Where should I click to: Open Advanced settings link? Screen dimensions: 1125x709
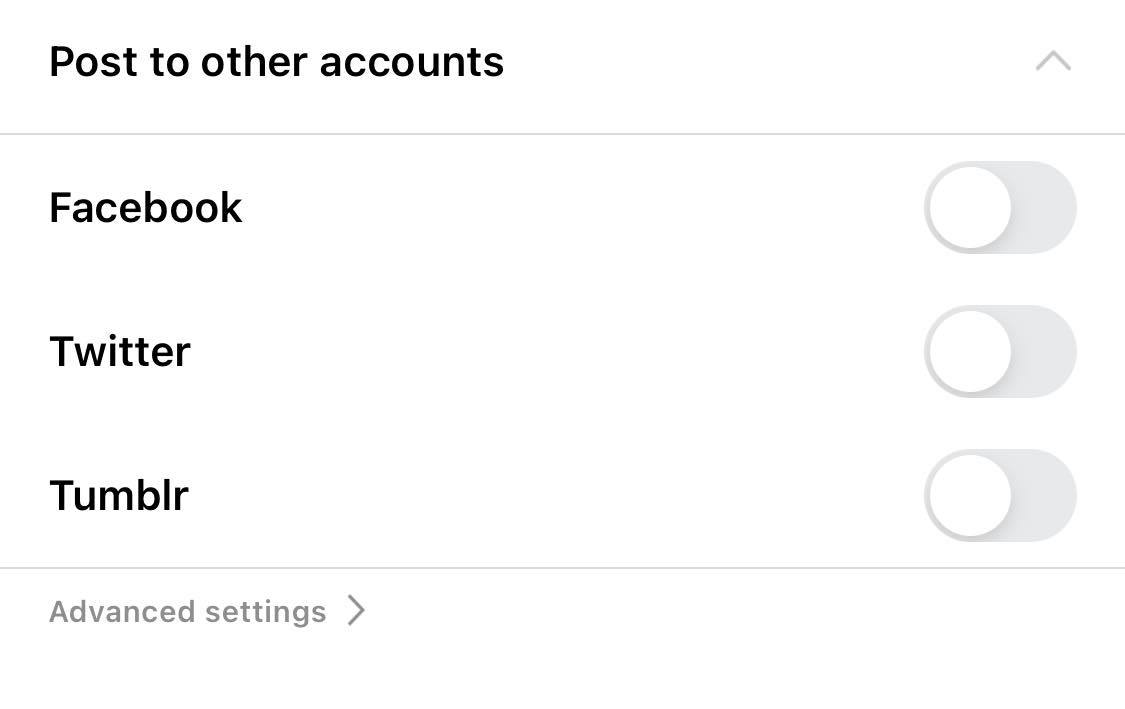(188, 612)
